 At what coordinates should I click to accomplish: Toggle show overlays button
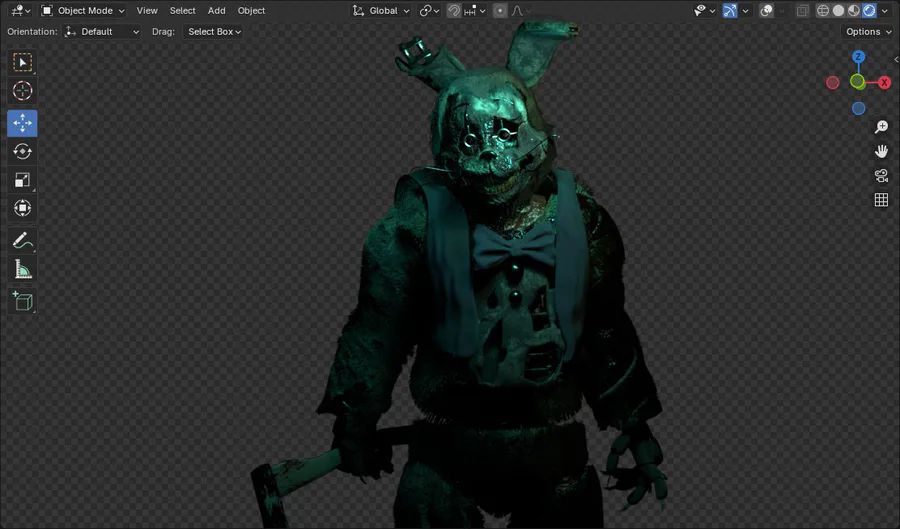pyautogui.click(x=766, y=10)
